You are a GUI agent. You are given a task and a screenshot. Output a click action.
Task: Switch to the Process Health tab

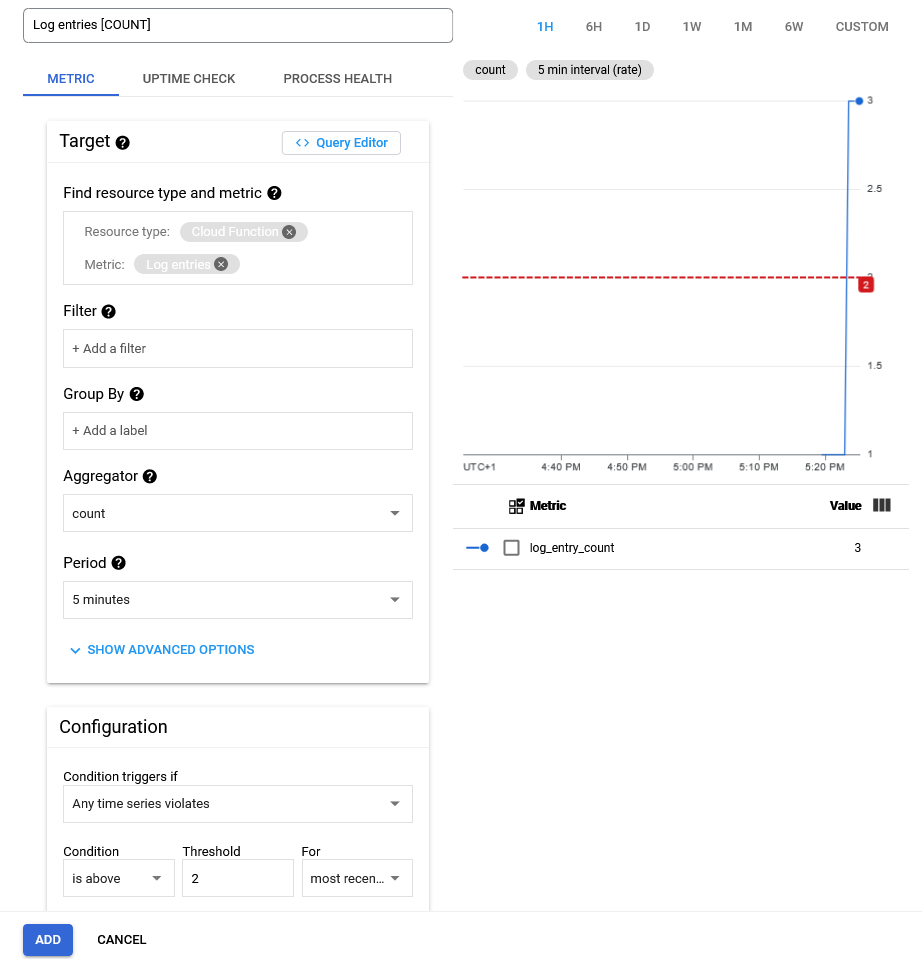click(337, 79)
